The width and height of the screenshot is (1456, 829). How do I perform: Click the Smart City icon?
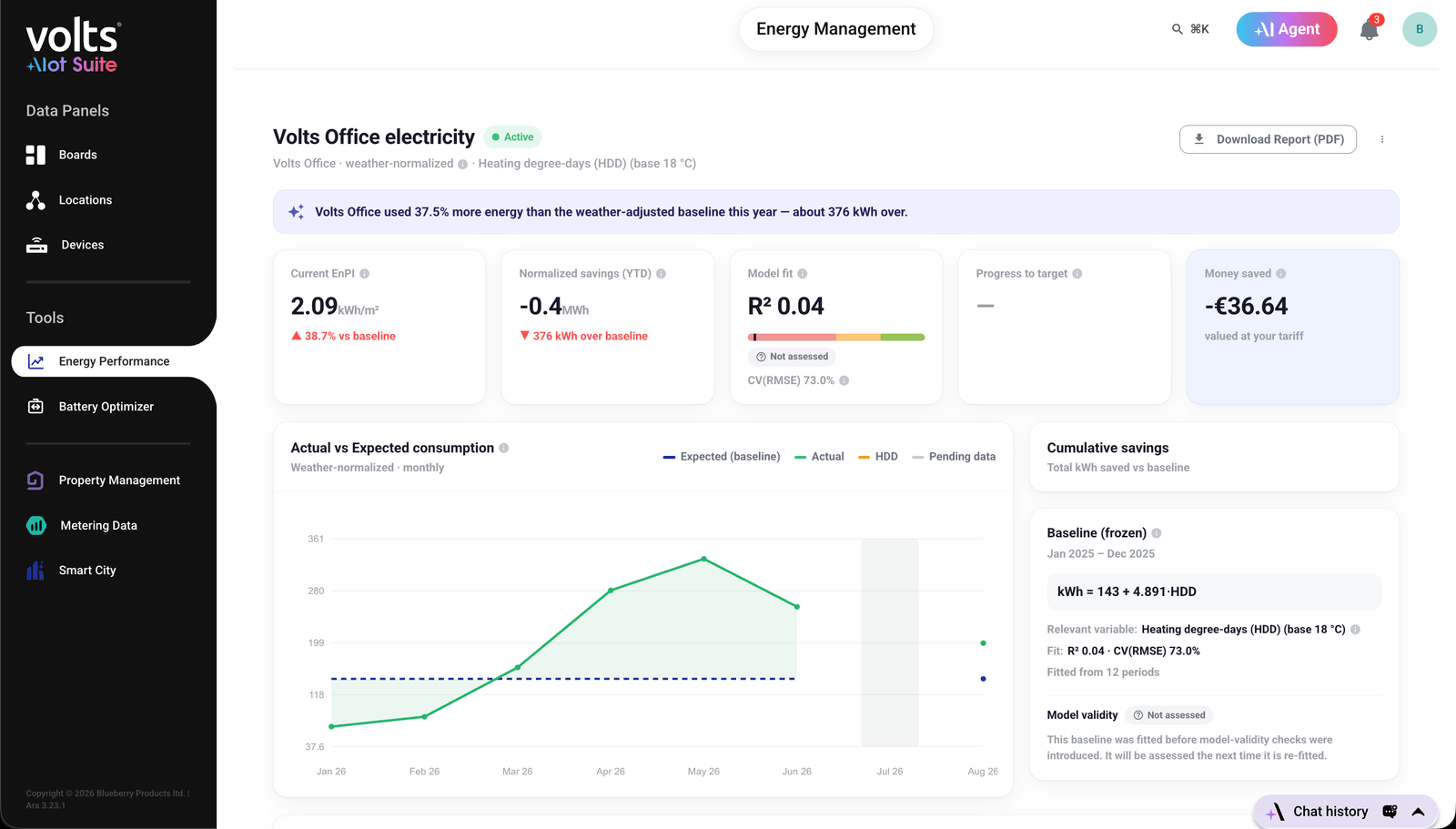click(35, 571)
